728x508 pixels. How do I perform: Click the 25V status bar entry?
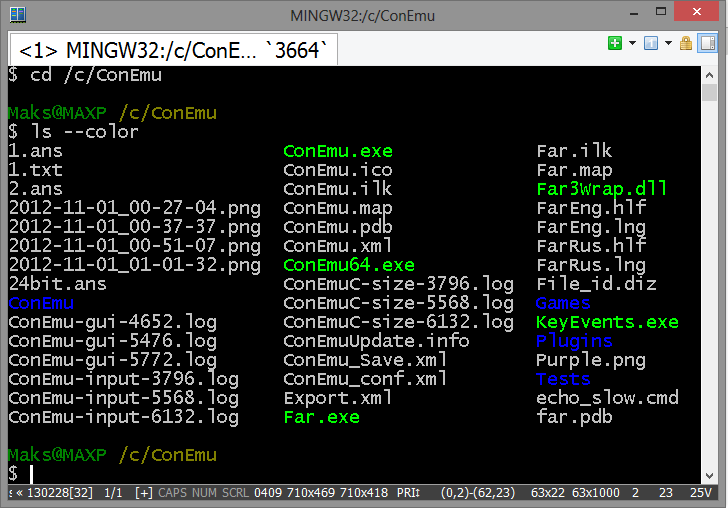[701, 493]
